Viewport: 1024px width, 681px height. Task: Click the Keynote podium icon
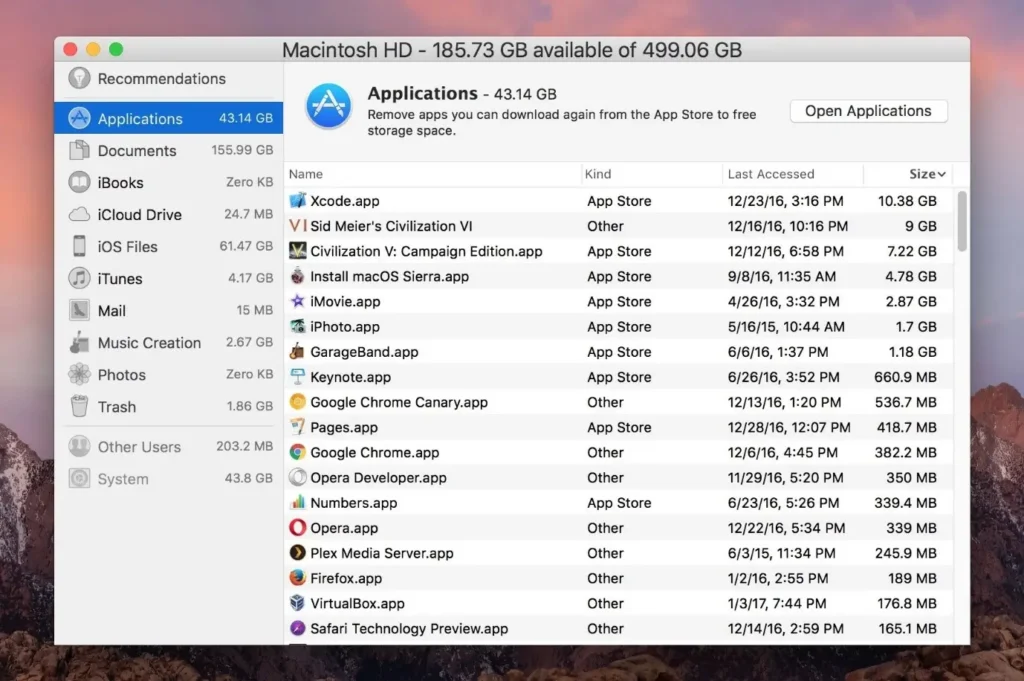point(297,377)
